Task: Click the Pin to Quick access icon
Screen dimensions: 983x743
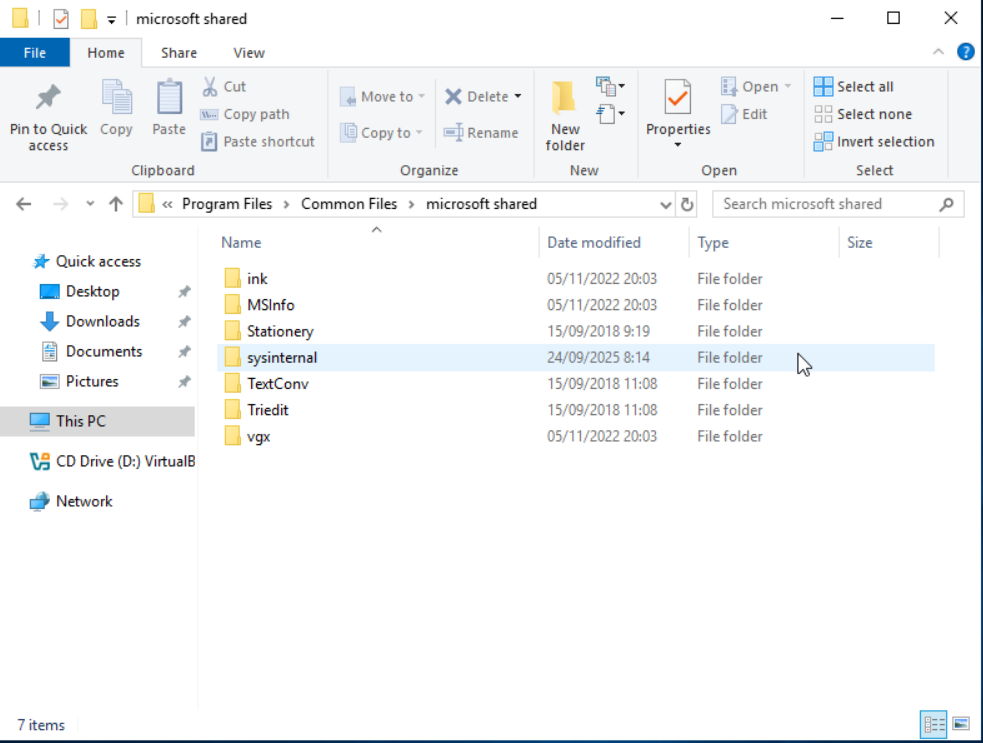Action: click(x=48, y=98)
